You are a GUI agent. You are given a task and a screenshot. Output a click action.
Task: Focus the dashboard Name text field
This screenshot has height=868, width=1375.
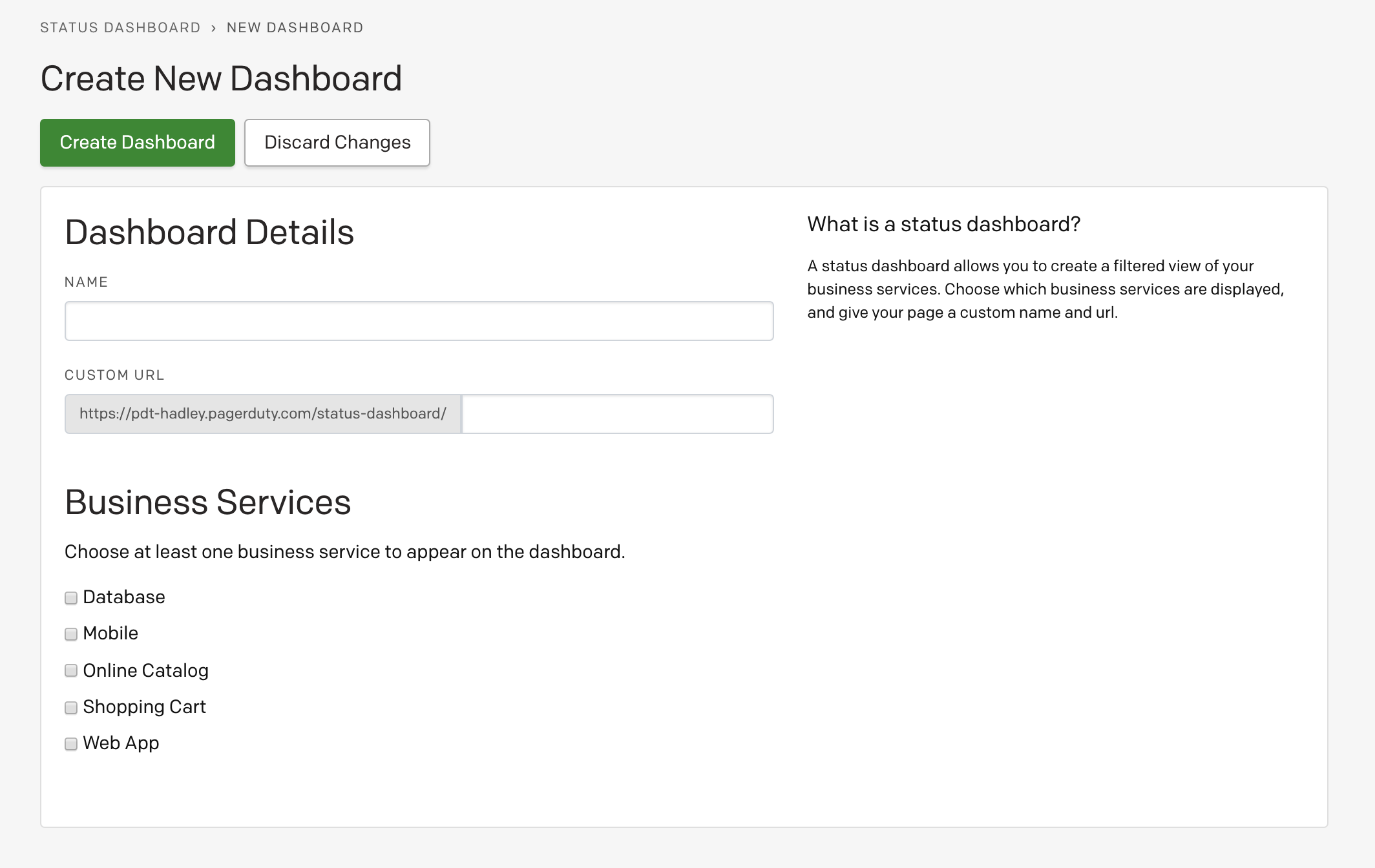(419, 321)
